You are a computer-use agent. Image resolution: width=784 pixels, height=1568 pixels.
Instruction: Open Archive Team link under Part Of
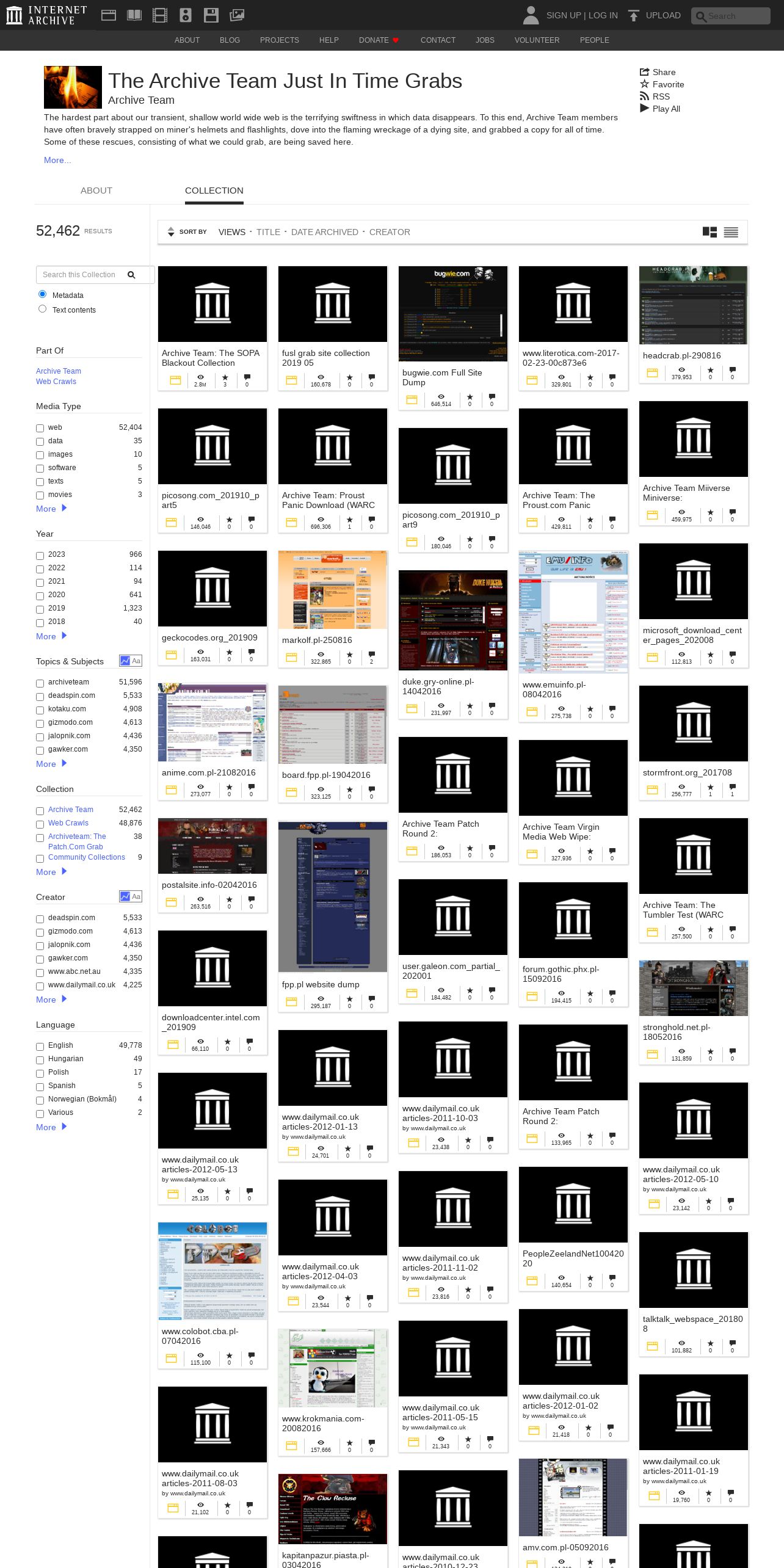point(59,371)
